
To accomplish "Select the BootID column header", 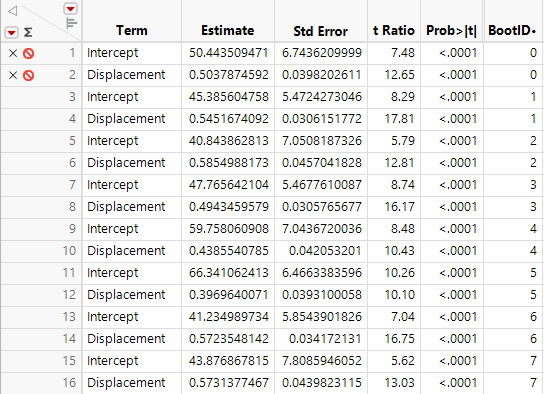I will (512, 31).
